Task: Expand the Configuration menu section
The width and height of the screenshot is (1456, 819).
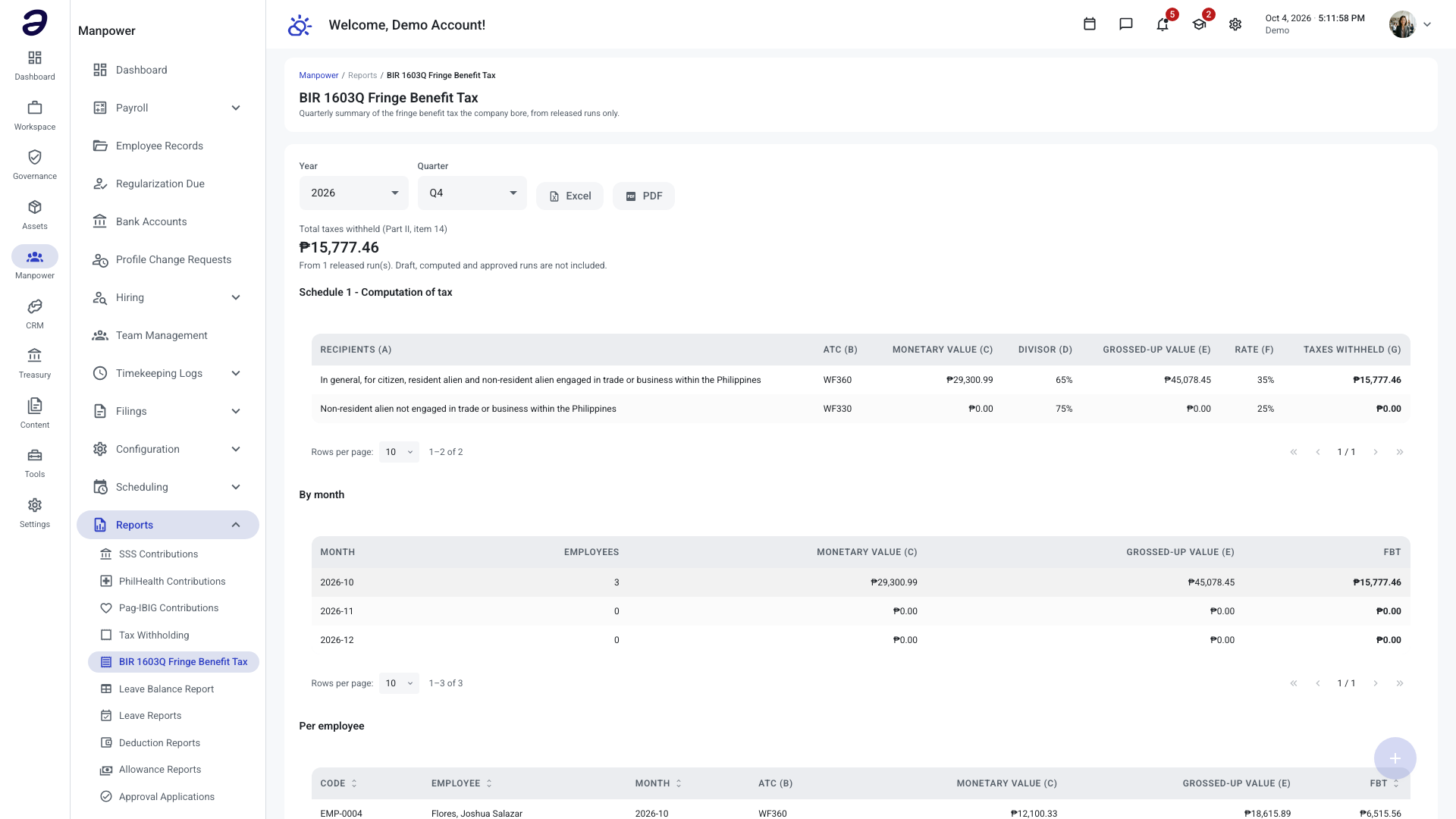Action: click(x=168, y=449)
